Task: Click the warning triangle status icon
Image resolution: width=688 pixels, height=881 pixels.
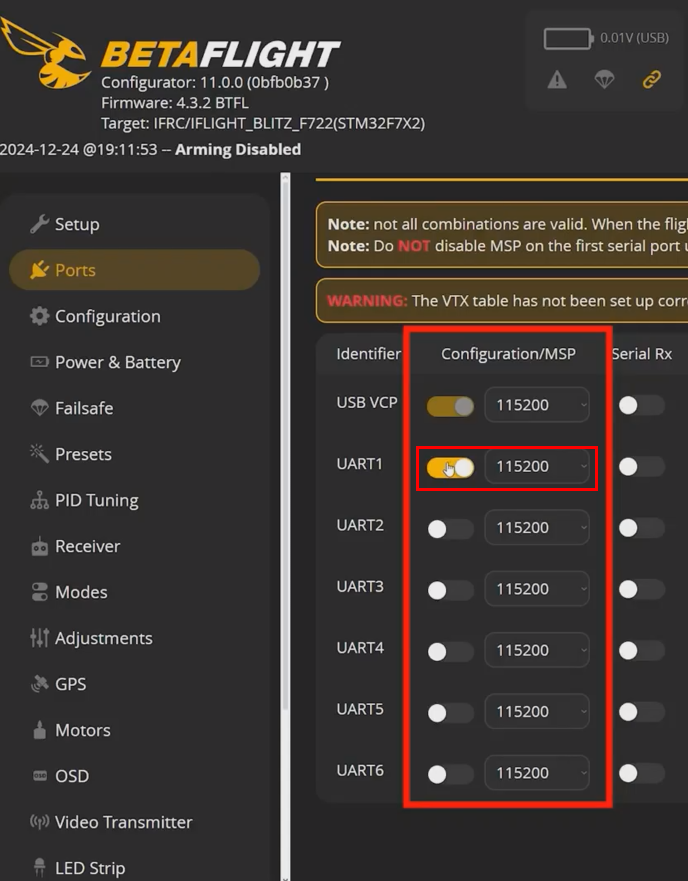Action: [x=557, y=80]
